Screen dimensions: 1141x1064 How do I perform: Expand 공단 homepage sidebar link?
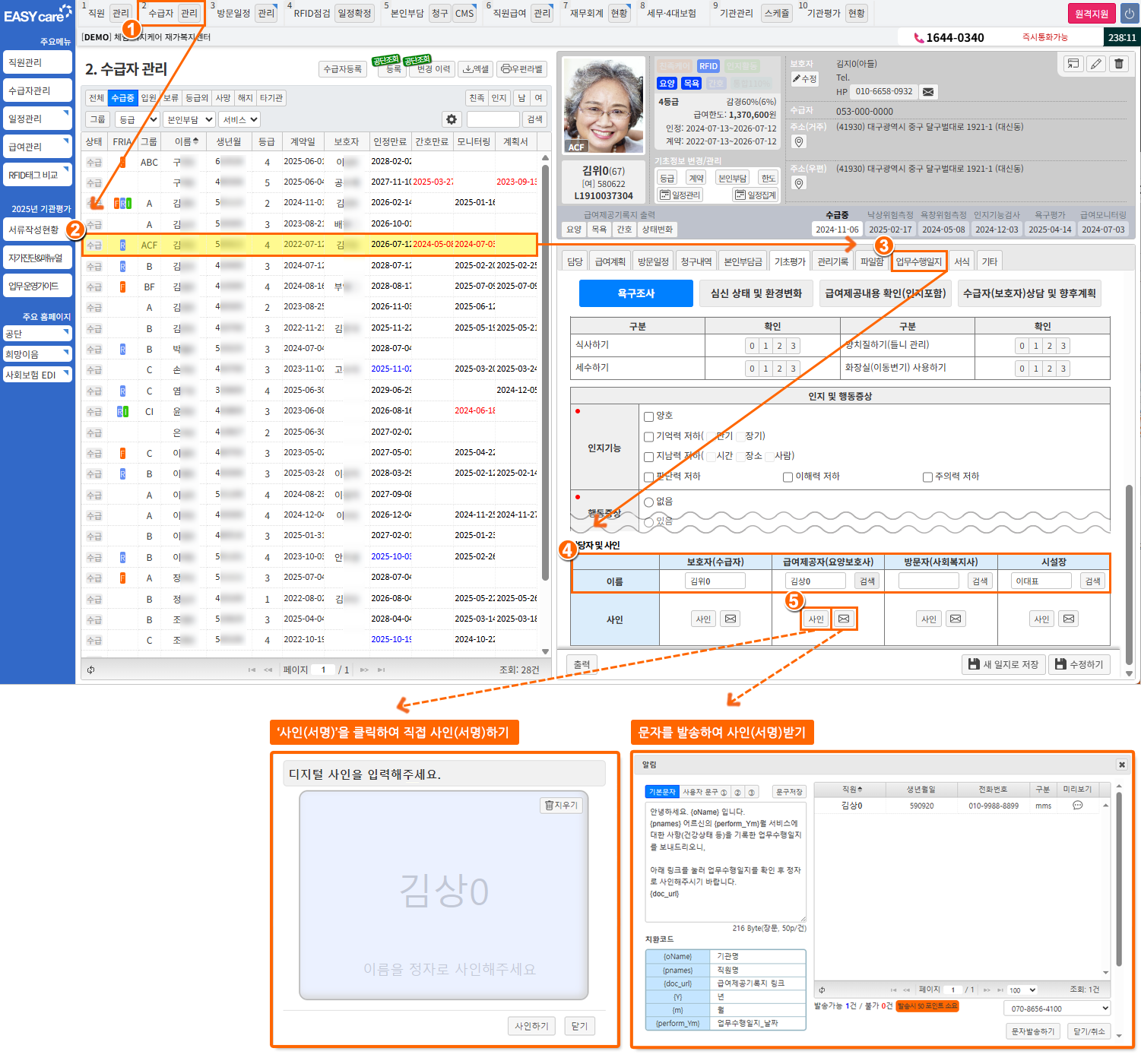[x=37, y=334]
